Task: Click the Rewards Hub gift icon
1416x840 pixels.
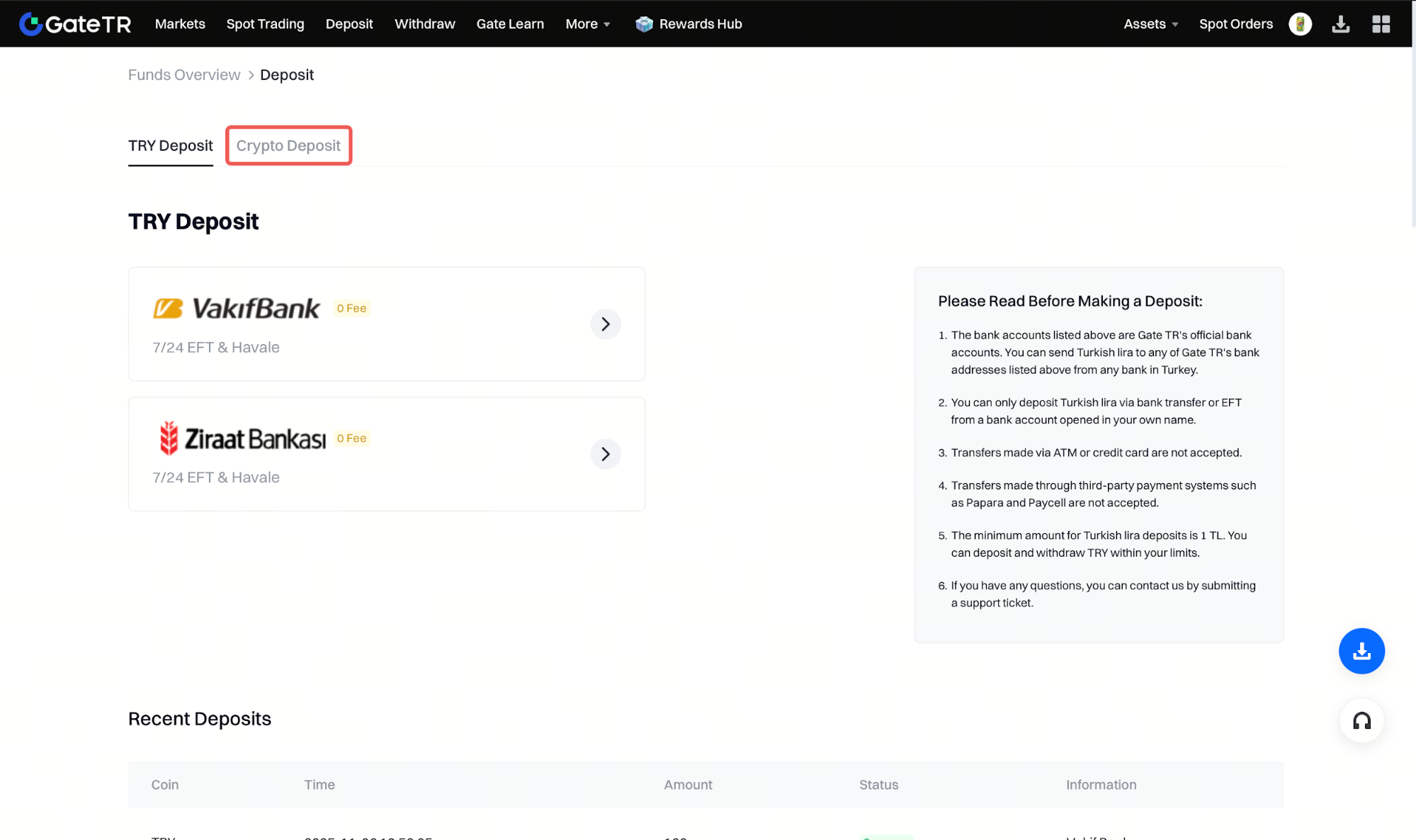Action: (644, 24)
